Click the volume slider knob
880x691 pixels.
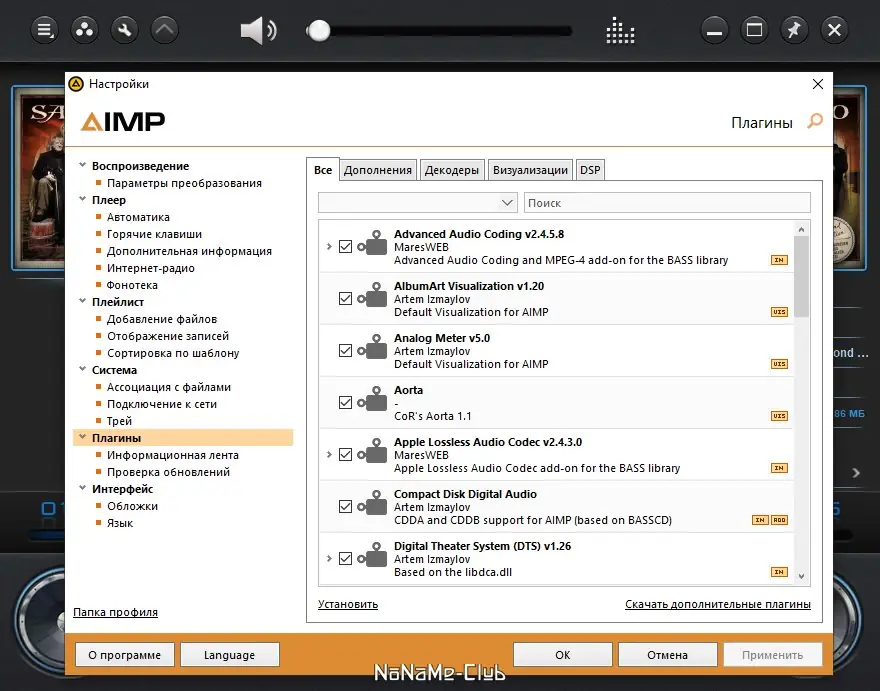tap(319, 30)
